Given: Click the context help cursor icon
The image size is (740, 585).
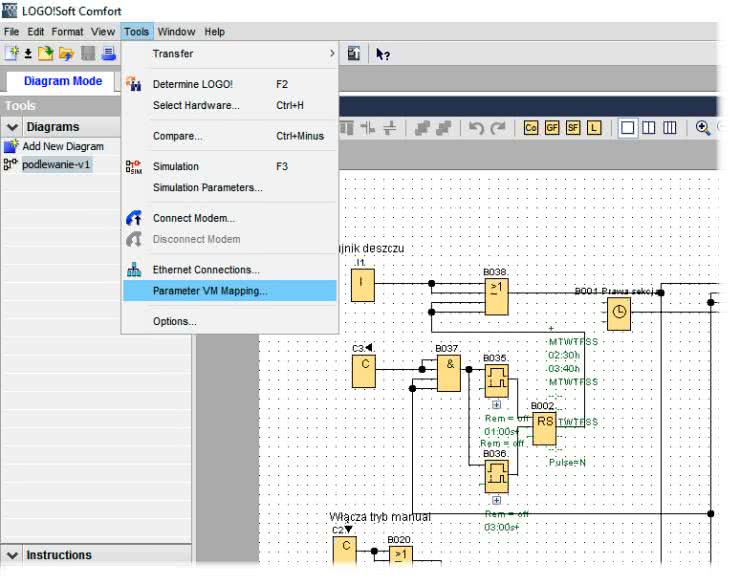Looking at the screenshot, I should (383, 54).
